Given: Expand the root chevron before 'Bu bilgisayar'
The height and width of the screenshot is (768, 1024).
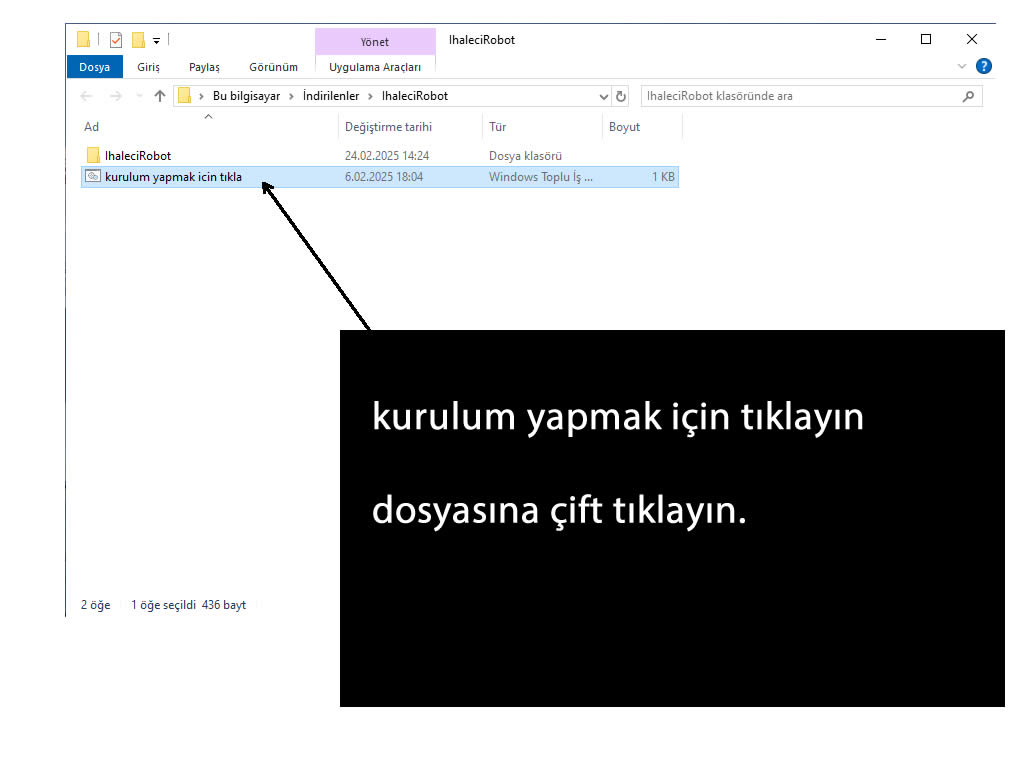Looking at the screenshot, I should [x=201, y=97].
